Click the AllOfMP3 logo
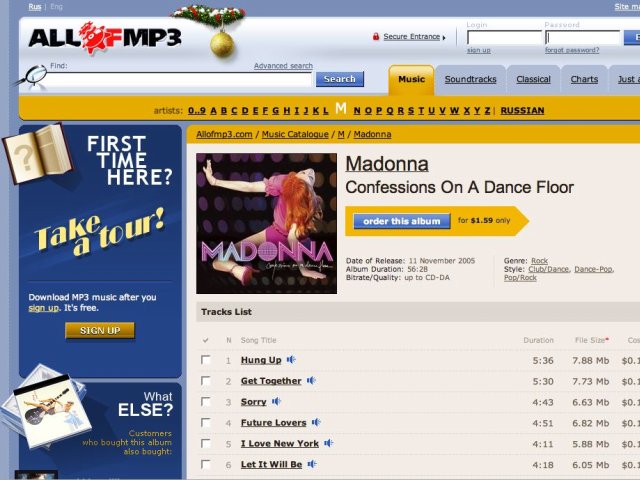 (105, 38)
